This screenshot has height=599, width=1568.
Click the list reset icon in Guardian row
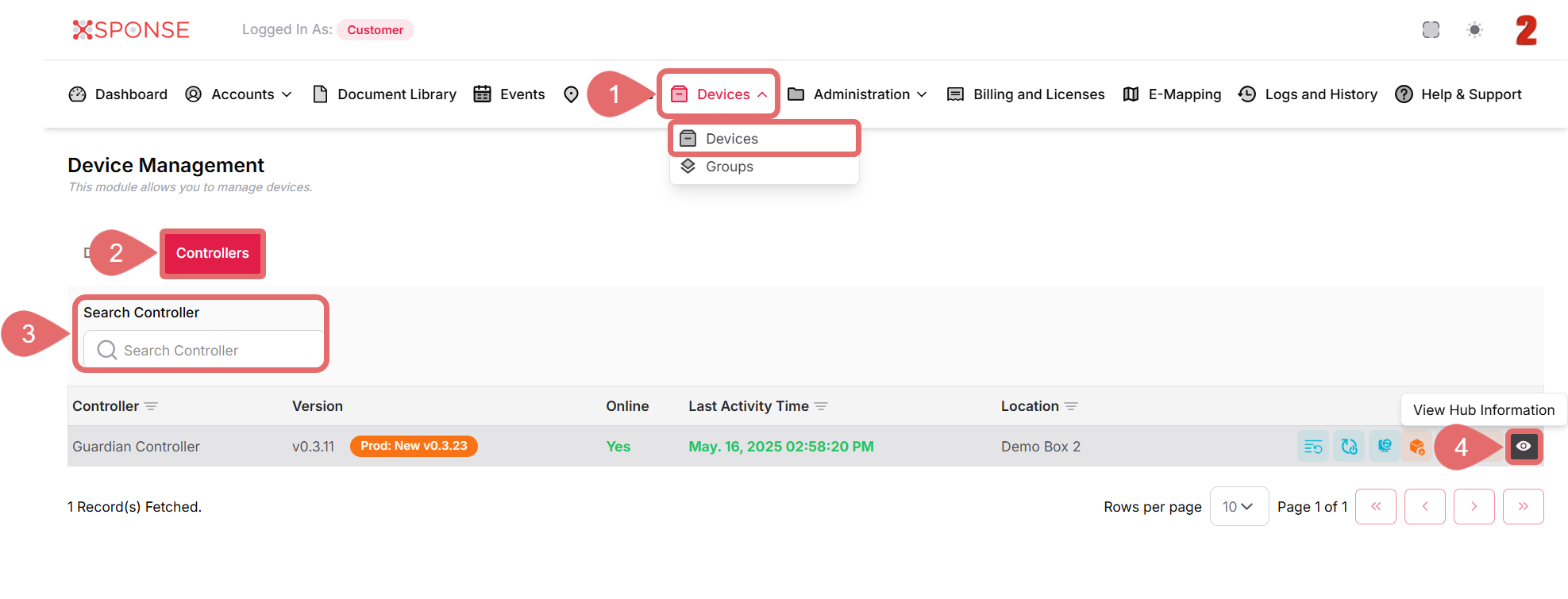[x=1313, y=447]
